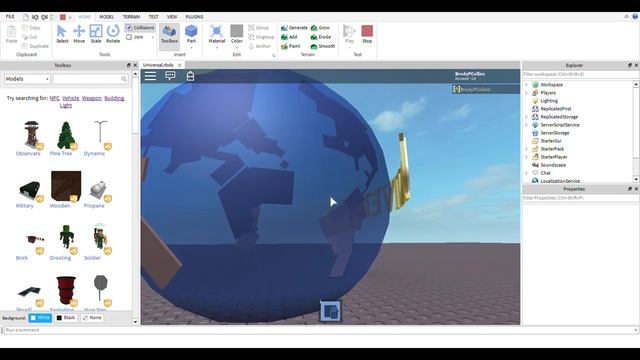
Task: Open the Color dropdown arrow
Action: (237, 48)
